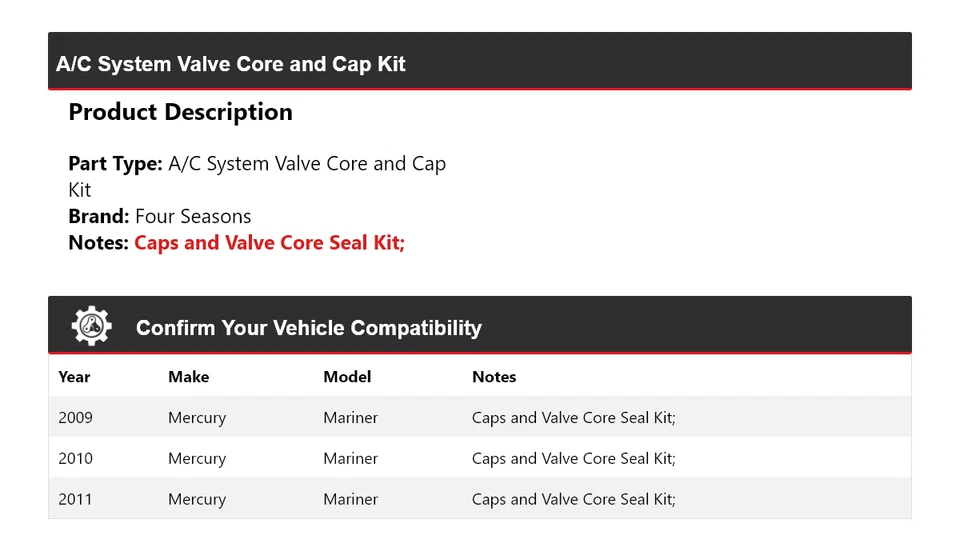Viewport: 960px width, 551px height.
Task: Click the notes cell in 2011 row
Action: pyautogui.click(x=573, y=499)
